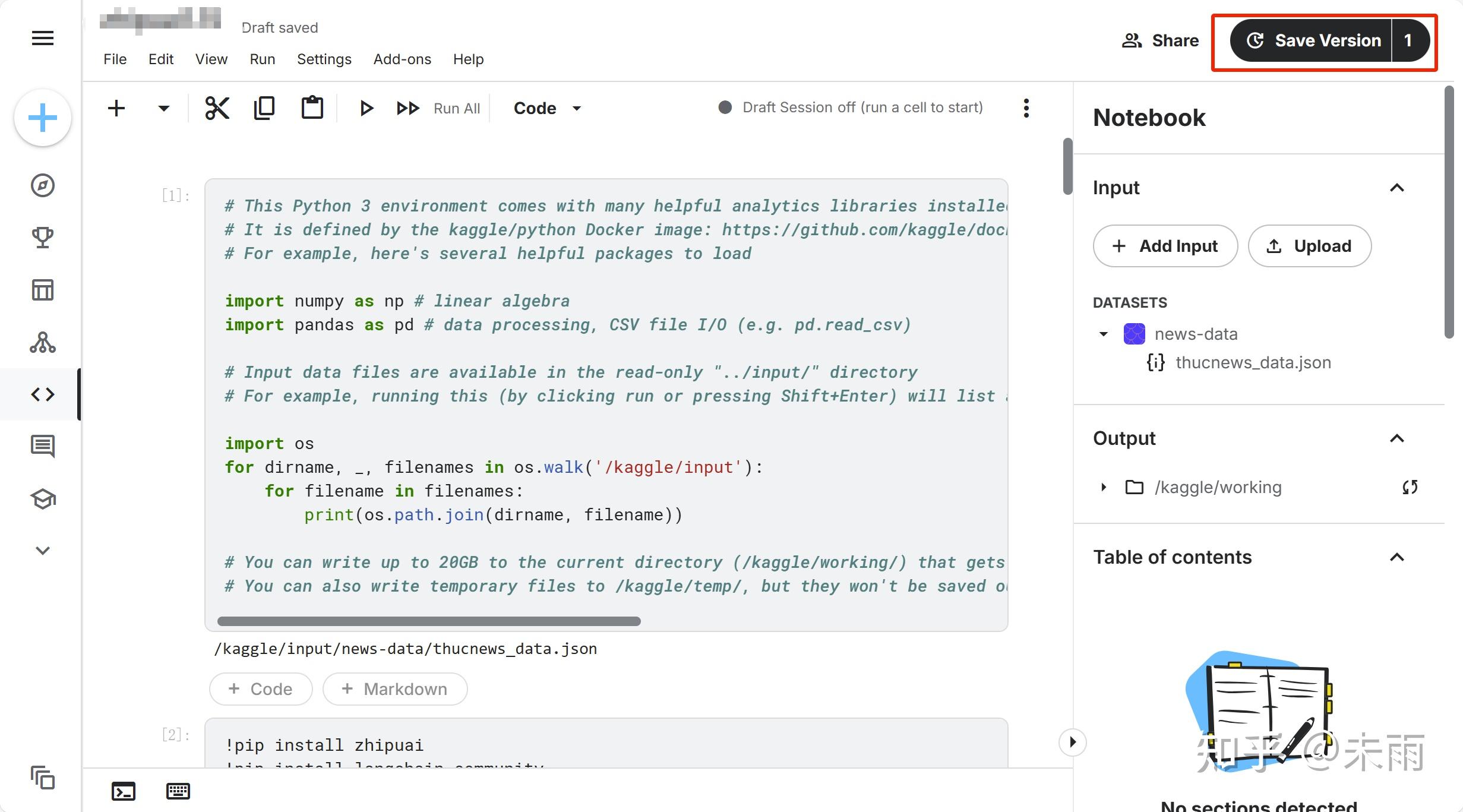The width and height of the screenshot is (1463, 812).
Task: Open a console via the terminal icon
Action: pyautogui.click(x=123, y=791)
